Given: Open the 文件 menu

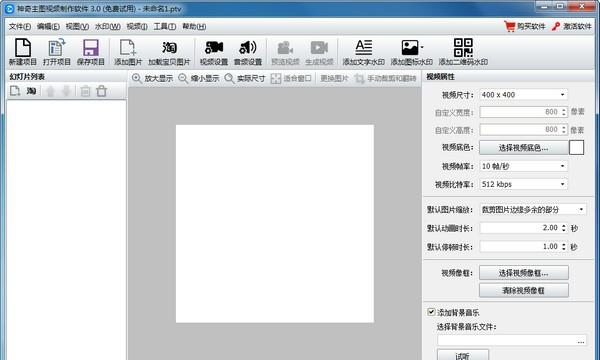Looking at the screenshot, I should pos(20,26).
